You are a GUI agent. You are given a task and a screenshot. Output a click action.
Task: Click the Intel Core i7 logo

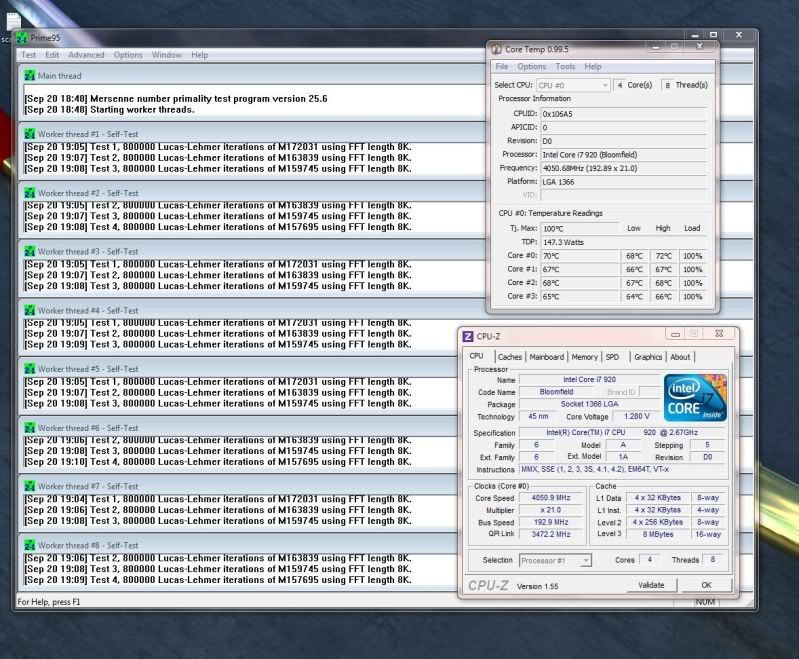coord(695,397)
